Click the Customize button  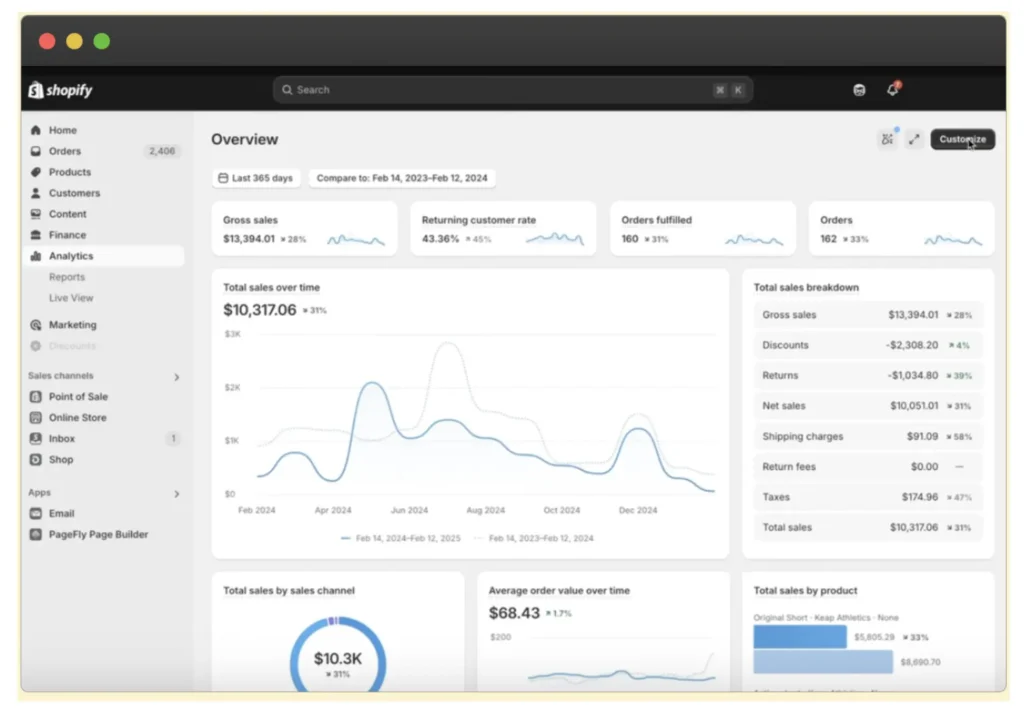pos(962,140)
